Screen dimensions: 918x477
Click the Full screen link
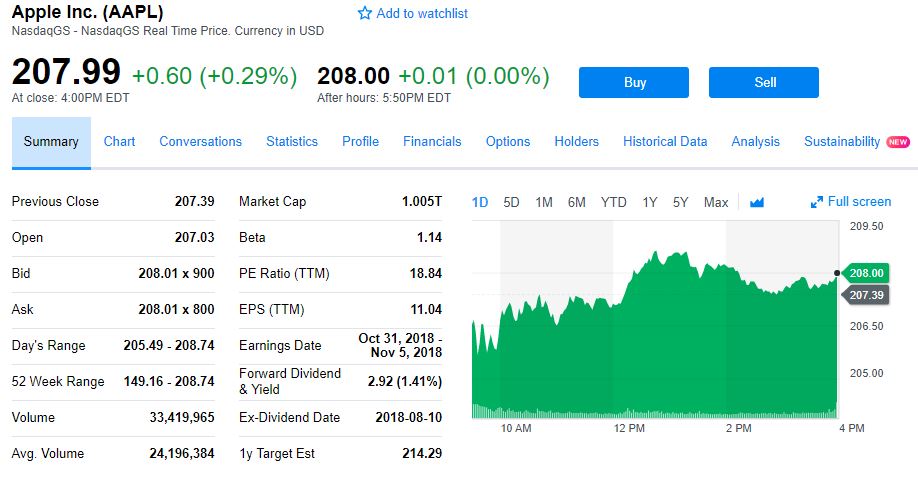click(x=859, y=202)
